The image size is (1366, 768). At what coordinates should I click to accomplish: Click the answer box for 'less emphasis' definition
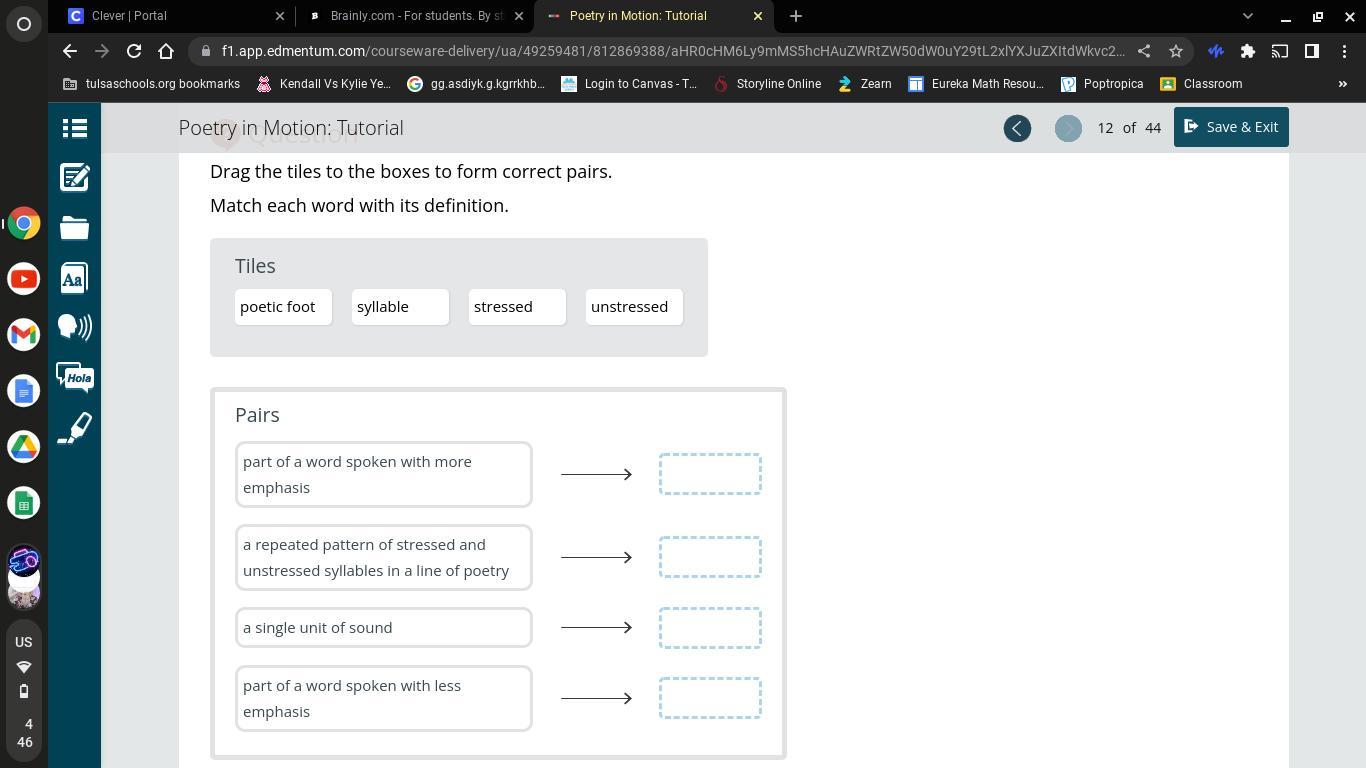coord(710,698)
